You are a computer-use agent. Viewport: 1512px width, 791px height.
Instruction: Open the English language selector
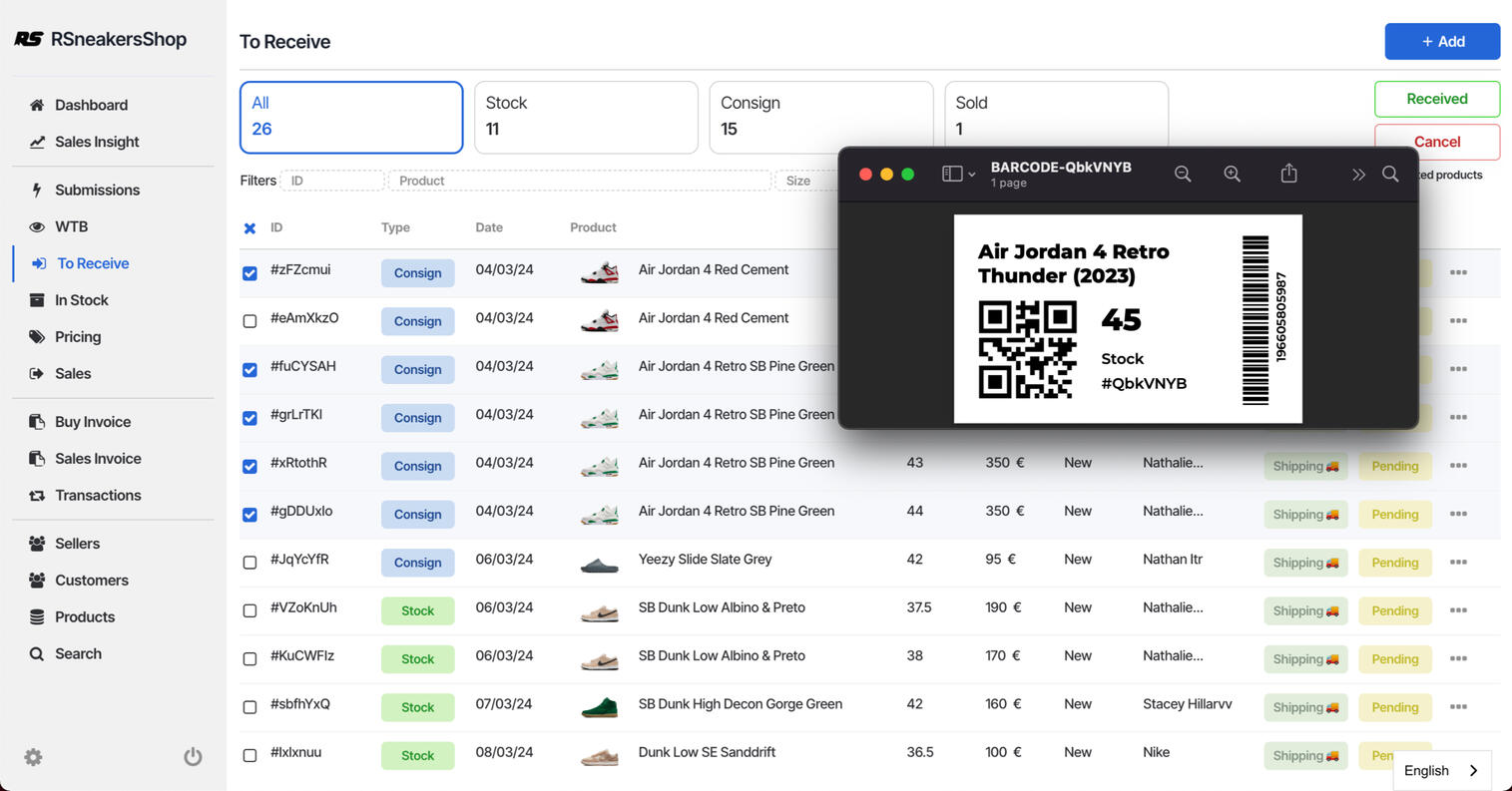coord(1441,770)
